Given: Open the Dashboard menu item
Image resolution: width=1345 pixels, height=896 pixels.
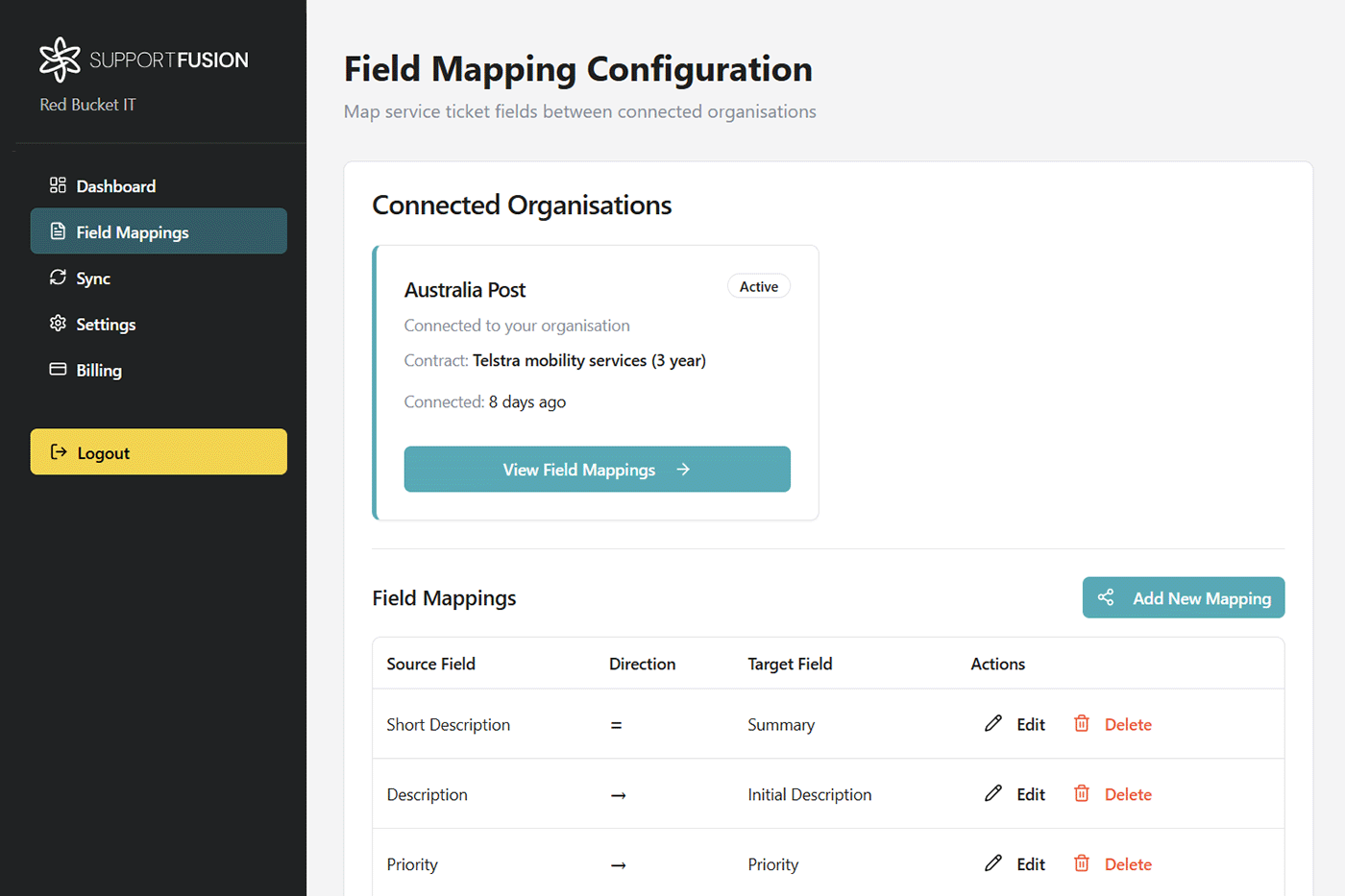Looking at the screenshot, I should pos(159,185).
